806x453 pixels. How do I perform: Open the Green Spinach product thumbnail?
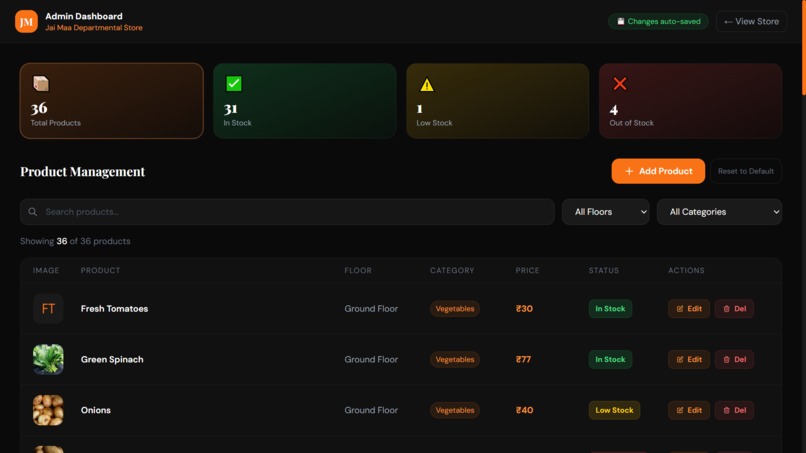[48, 359]
